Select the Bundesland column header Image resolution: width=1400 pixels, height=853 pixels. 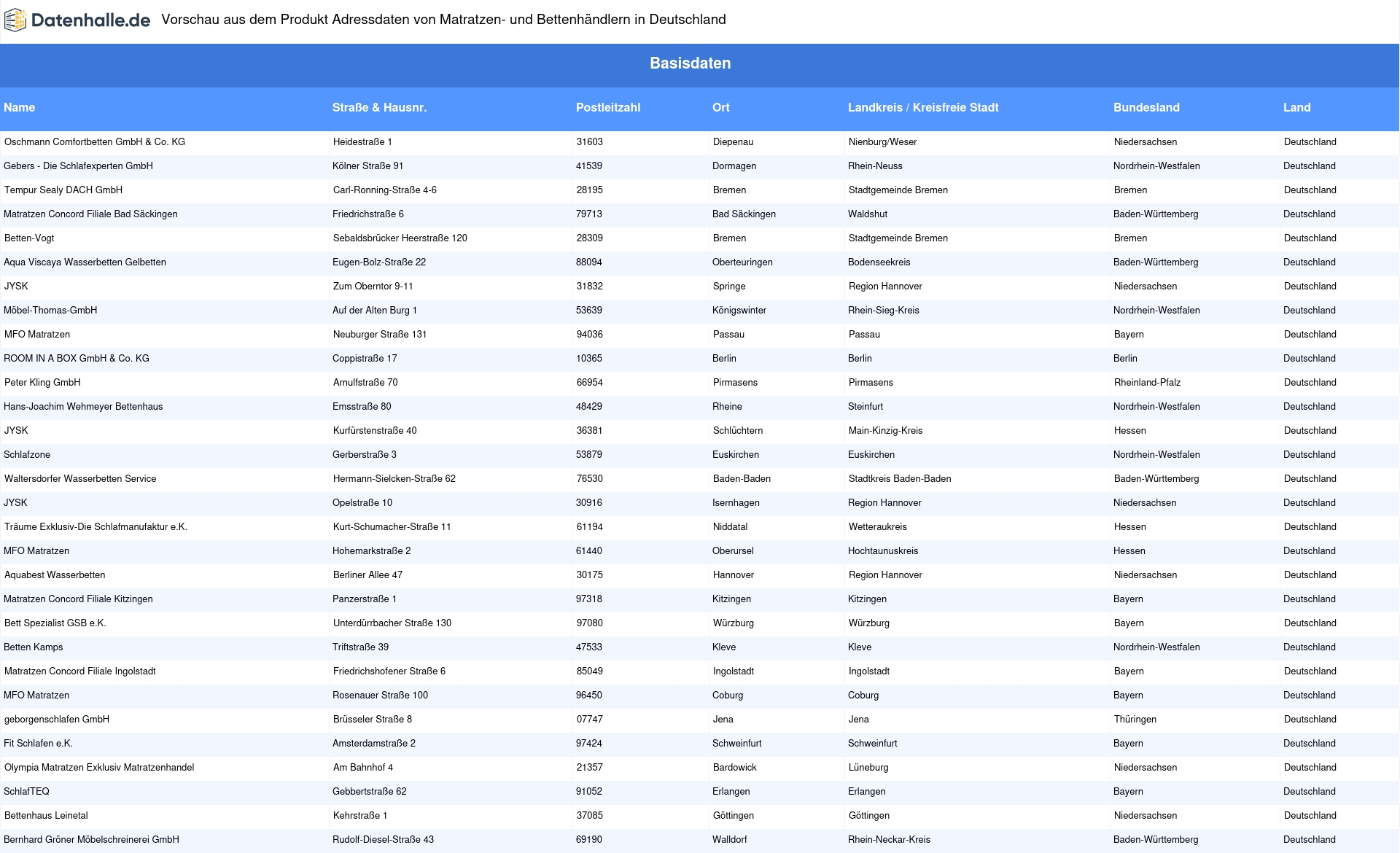(1146, 108)
